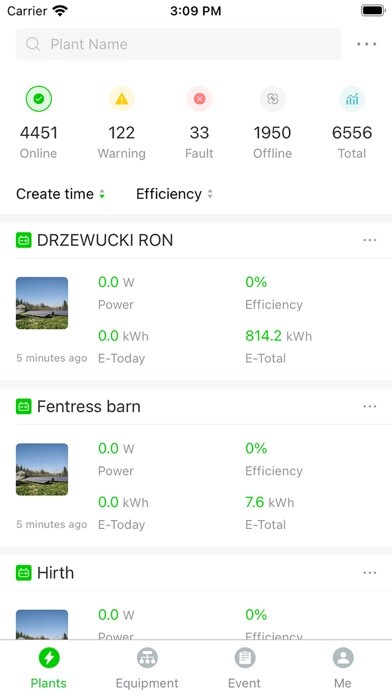This screenshot has height=696, width=392.
Task: Go to the Event tab
Action: pyautogui.click(x=245, y=668)
